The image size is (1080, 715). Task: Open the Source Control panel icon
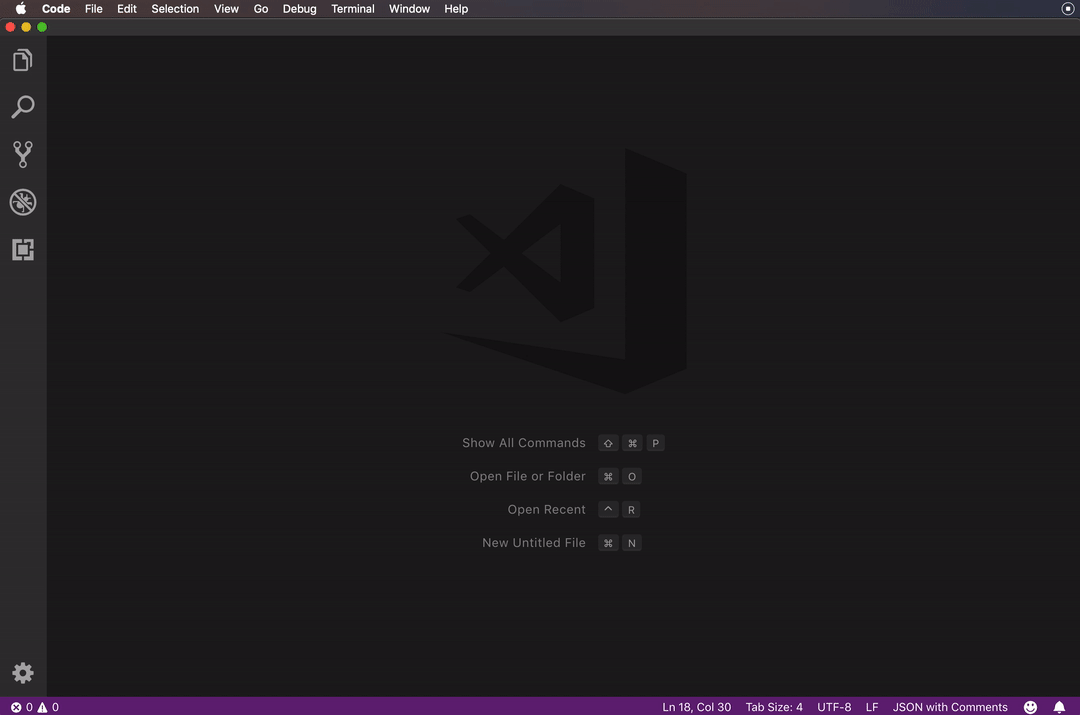23,154
